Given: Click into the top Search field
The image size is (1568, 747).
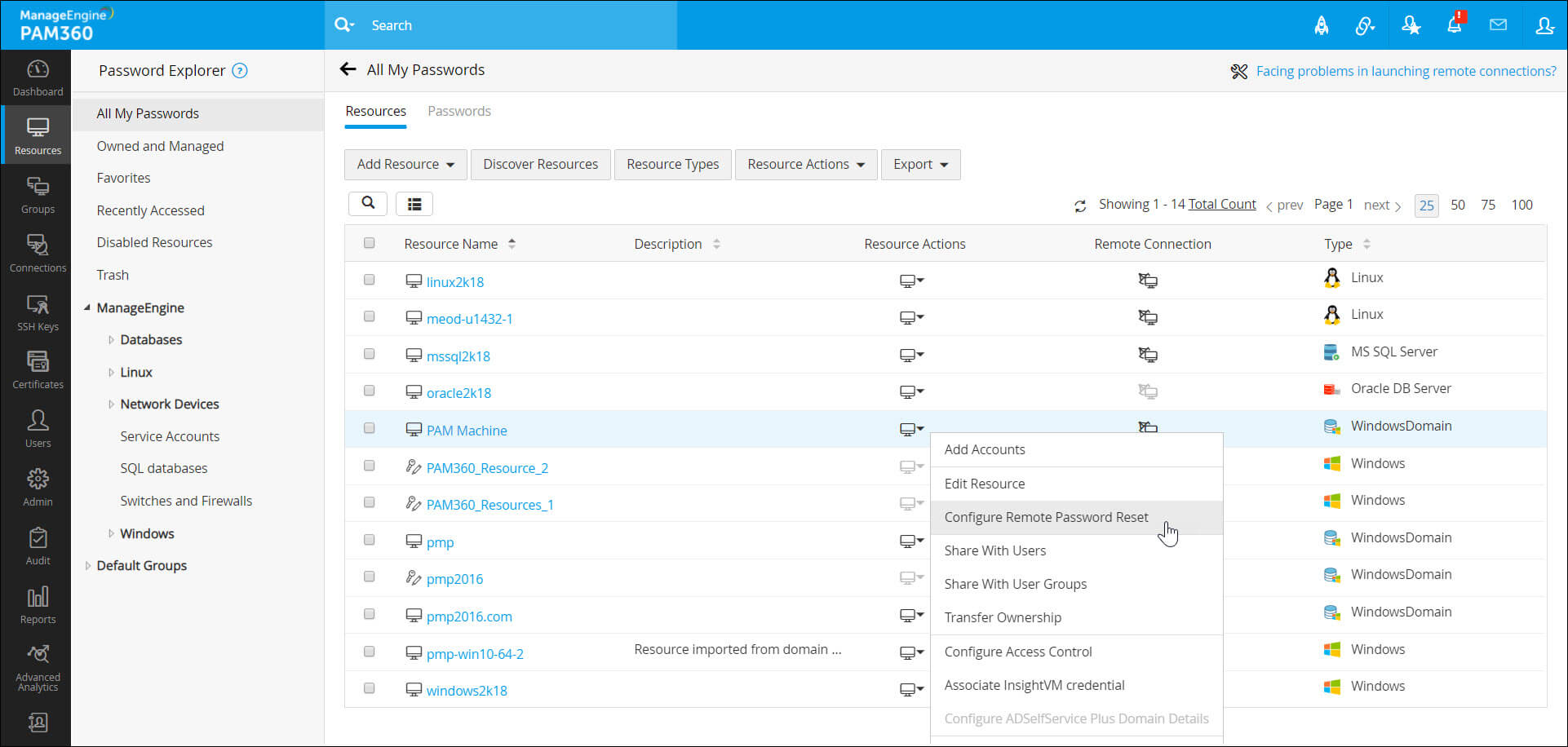Looking at the screenshot, I should (x=522, y=25).
